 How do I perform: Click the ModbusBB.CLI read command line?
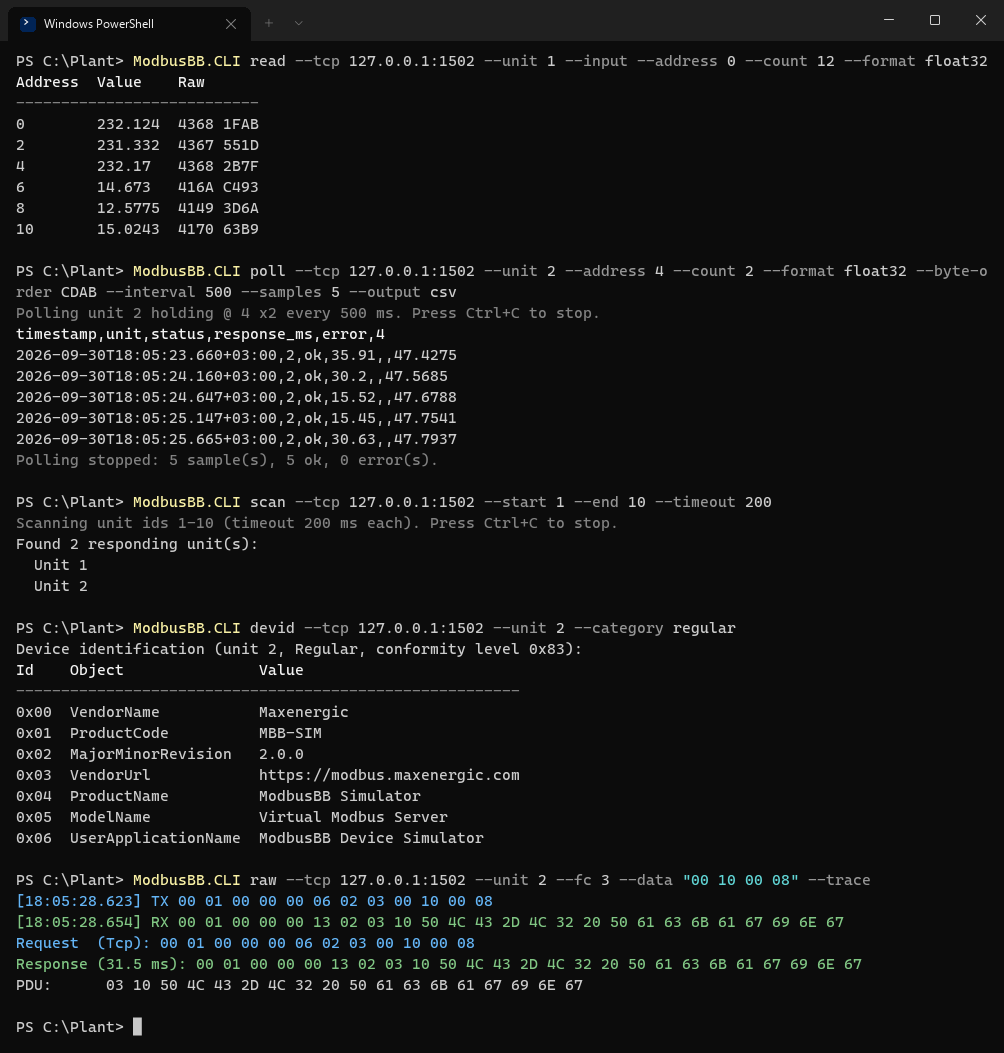(502, 61)
